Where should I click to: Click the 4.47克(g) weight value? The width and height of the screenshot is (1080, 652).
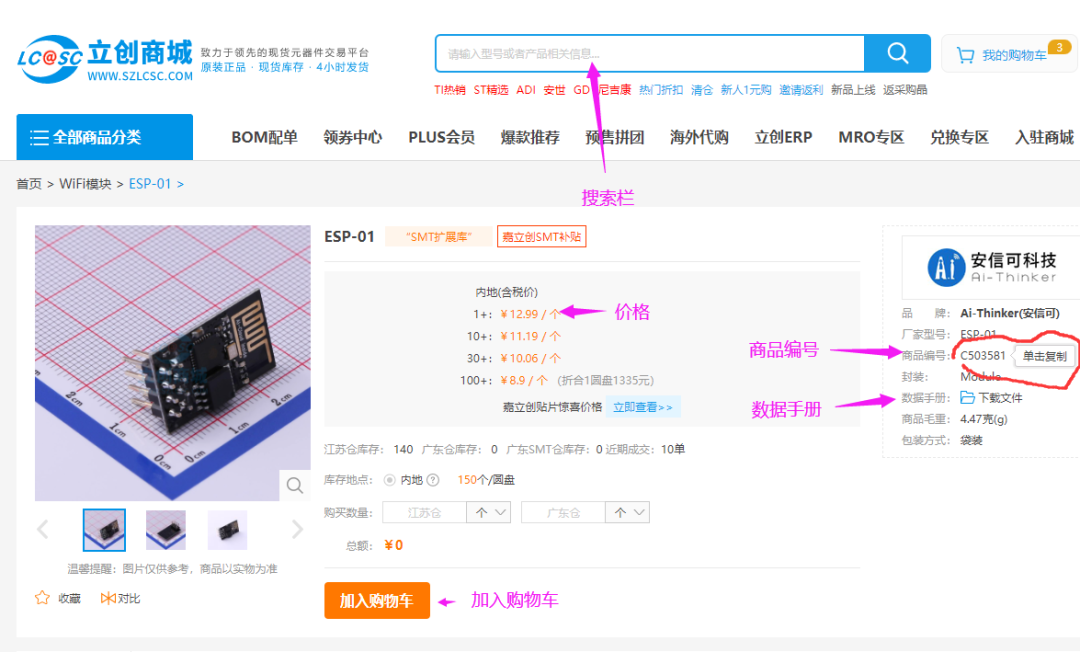984,419
